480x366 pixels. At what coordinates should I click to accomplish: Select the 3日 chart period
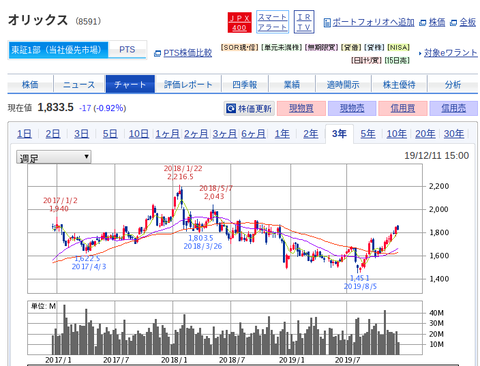[x=82, y=134]
